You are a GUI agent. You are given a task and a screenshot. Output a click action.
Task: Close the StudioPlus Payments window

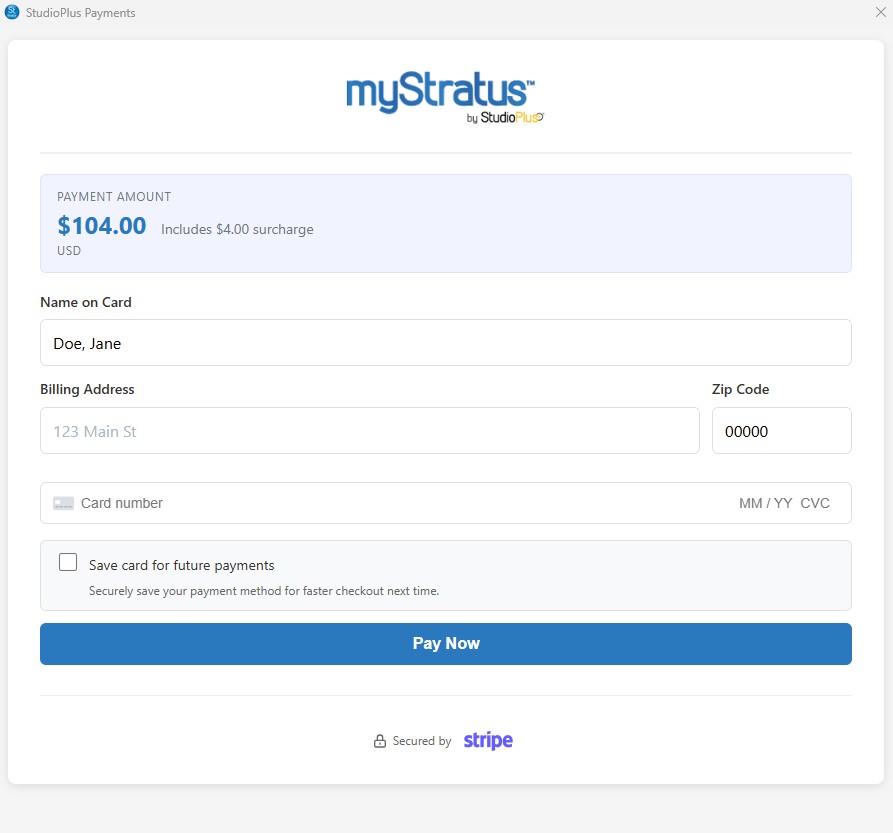(880, 12)
